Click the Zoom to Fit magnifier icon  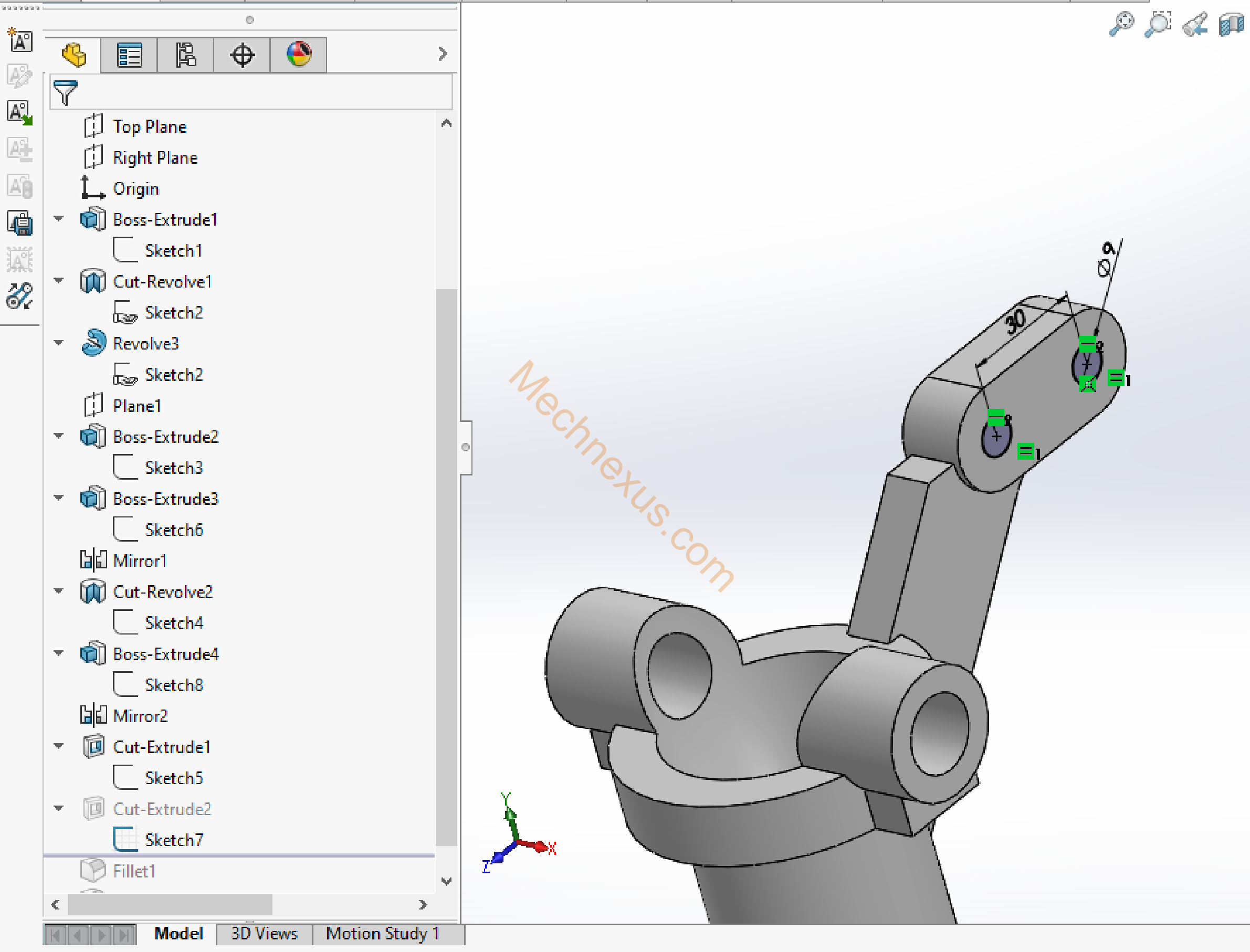click(x=1121, y=24)
